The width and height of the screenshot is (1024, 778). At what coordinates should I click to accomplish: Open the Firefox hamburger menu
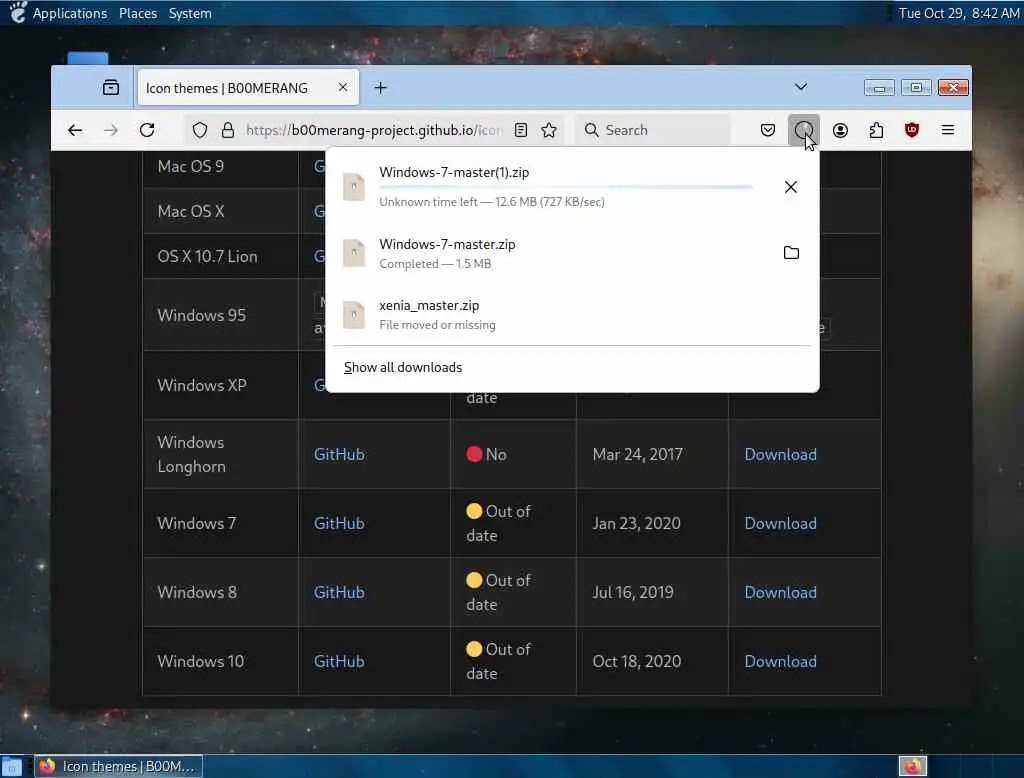click(948, 130)
